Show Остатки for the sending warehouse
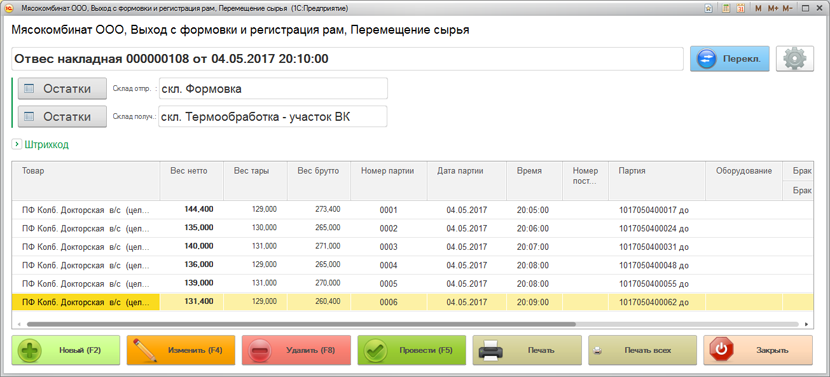 coord(62,88)
